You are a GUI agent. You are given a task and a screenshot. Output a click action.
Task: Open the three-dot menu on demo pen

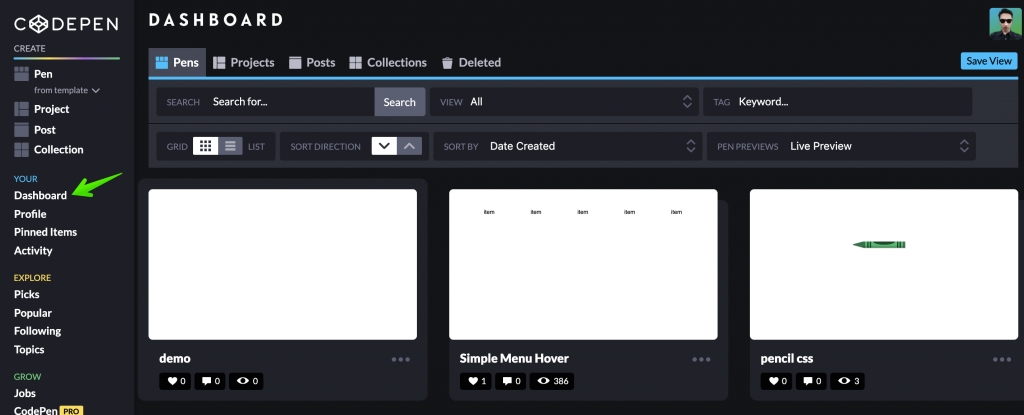[401, 359]
